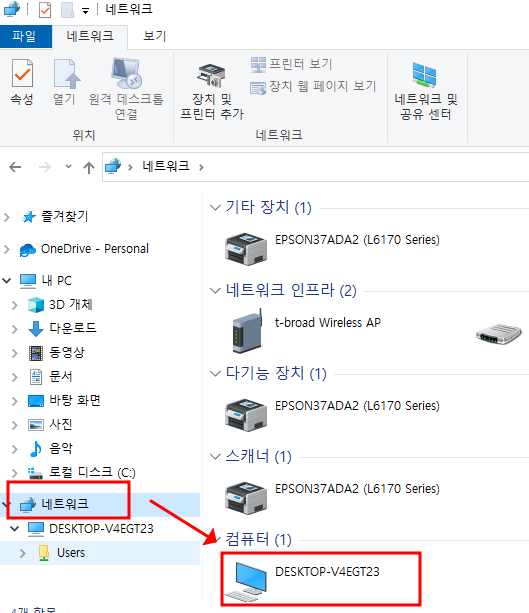Go back with the back arrow
The image size is (529, 613).
click(x=15, y=167)
